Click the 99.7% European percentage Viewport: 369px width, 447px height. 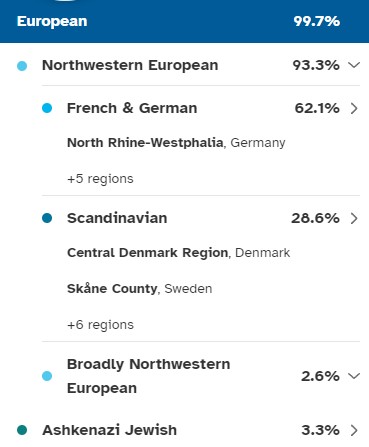click(317, 21)
